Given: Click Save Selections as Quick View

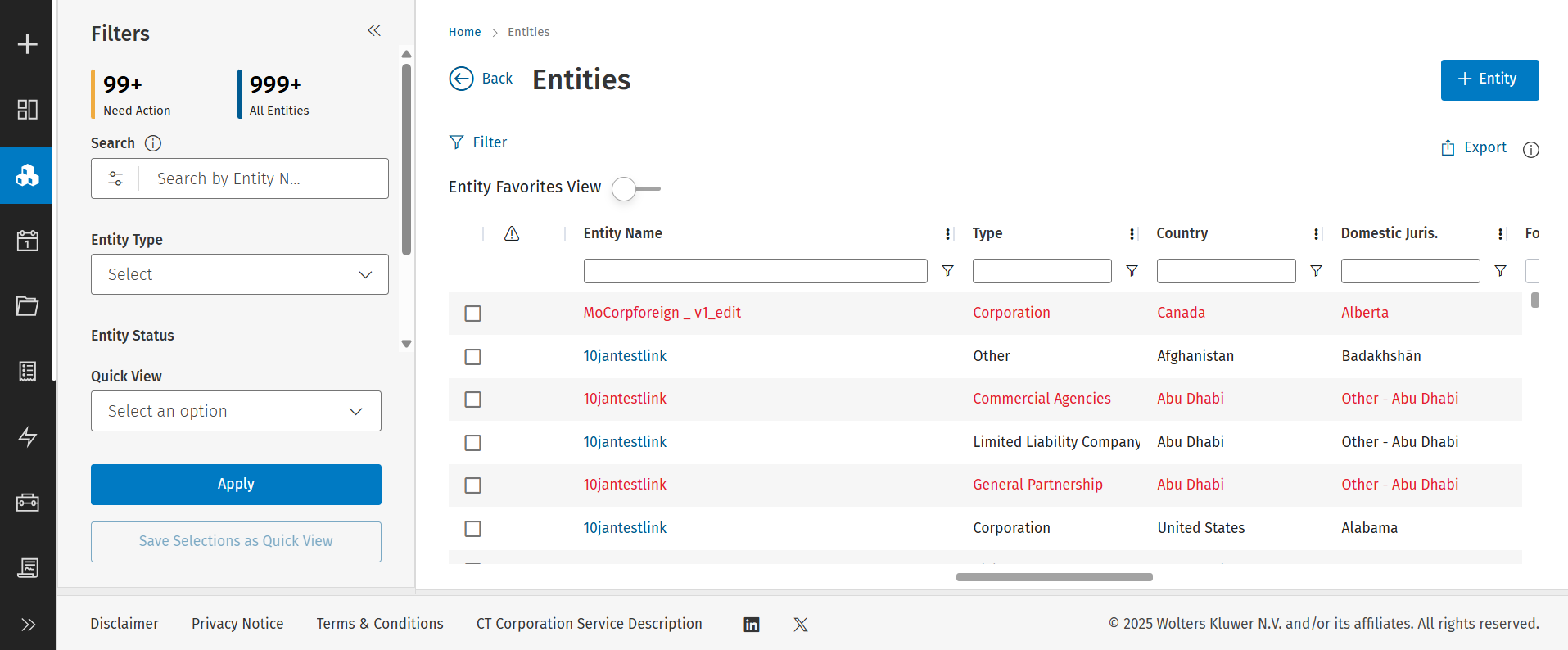Looking at the screenshot, I should [x=236, y=542].
